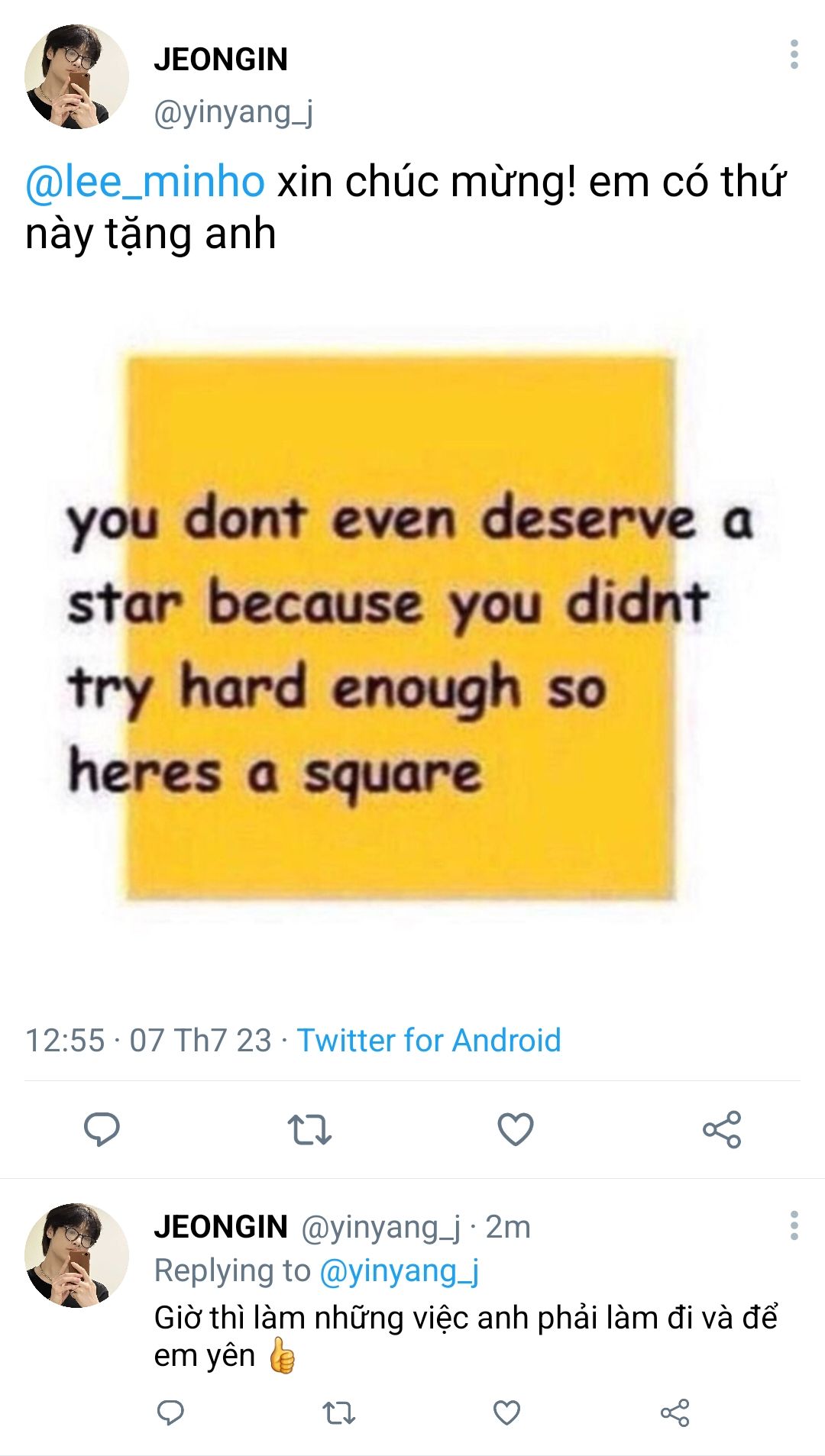The image size is (825, 1456).
Task: Open the @lee_minho mention link
Action: point(145,182)
